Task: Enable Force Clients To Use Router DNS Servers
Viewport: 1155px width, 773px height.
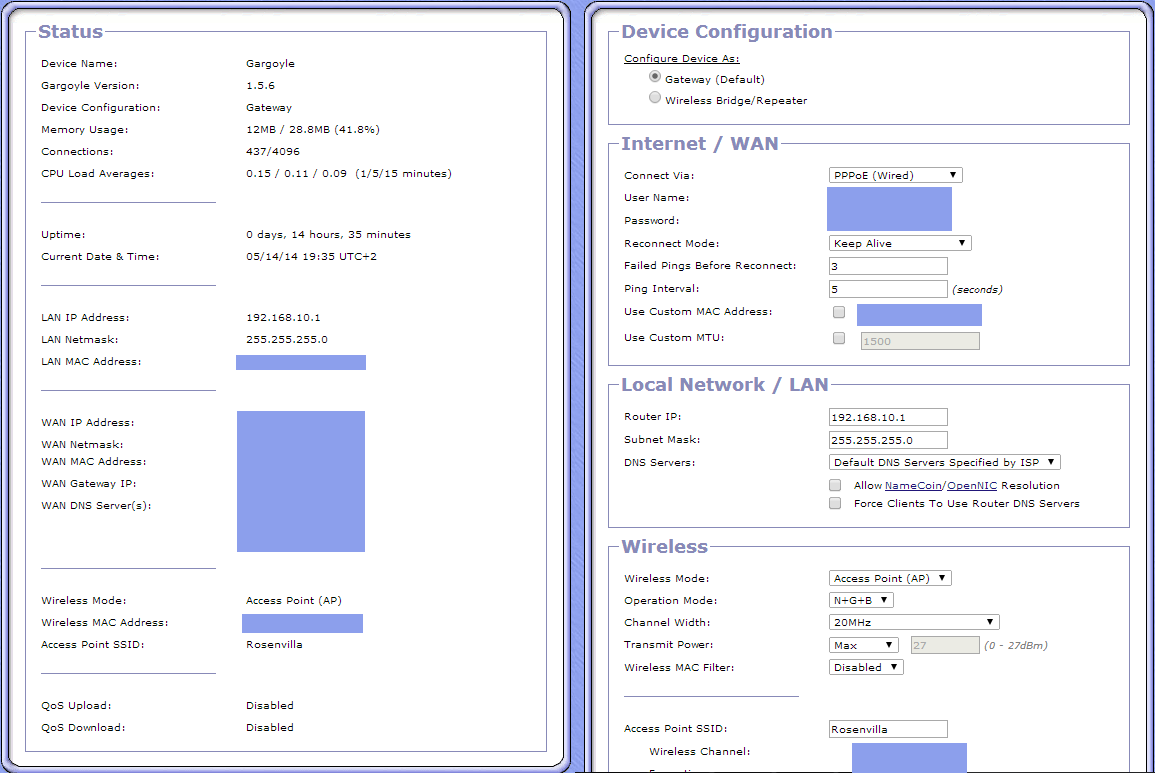Action: (x=835, y=503)
